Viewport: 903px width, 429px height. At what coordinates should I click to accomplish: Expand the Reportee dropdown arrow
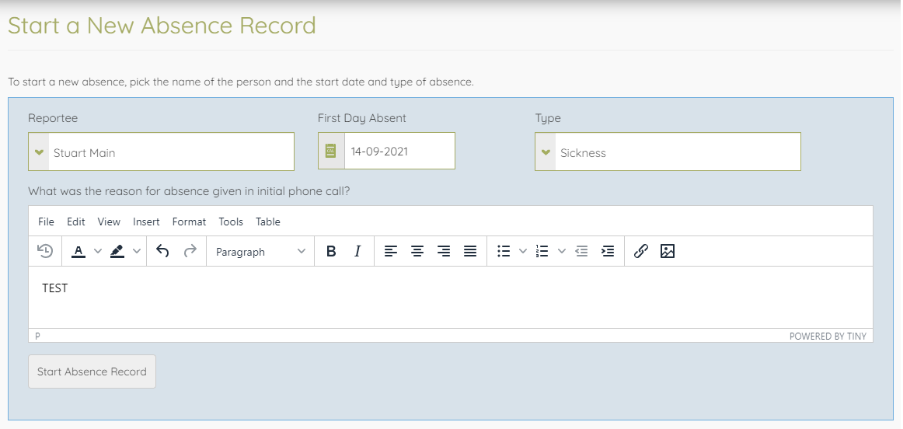[x=39, y=152]
